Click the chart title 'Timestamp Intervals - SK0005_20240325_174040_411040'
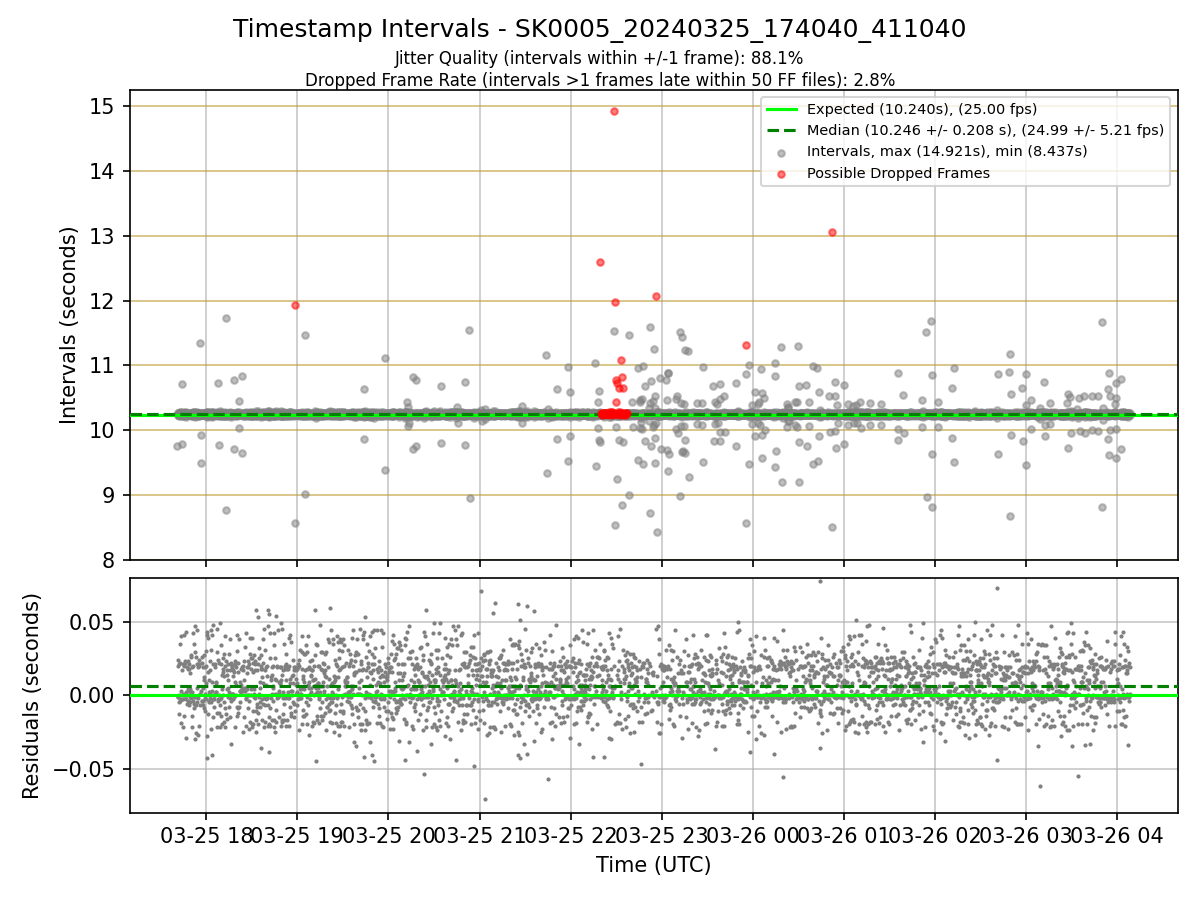The height and width of the screenshot is (900, 1200). click(x=599, y=29)
